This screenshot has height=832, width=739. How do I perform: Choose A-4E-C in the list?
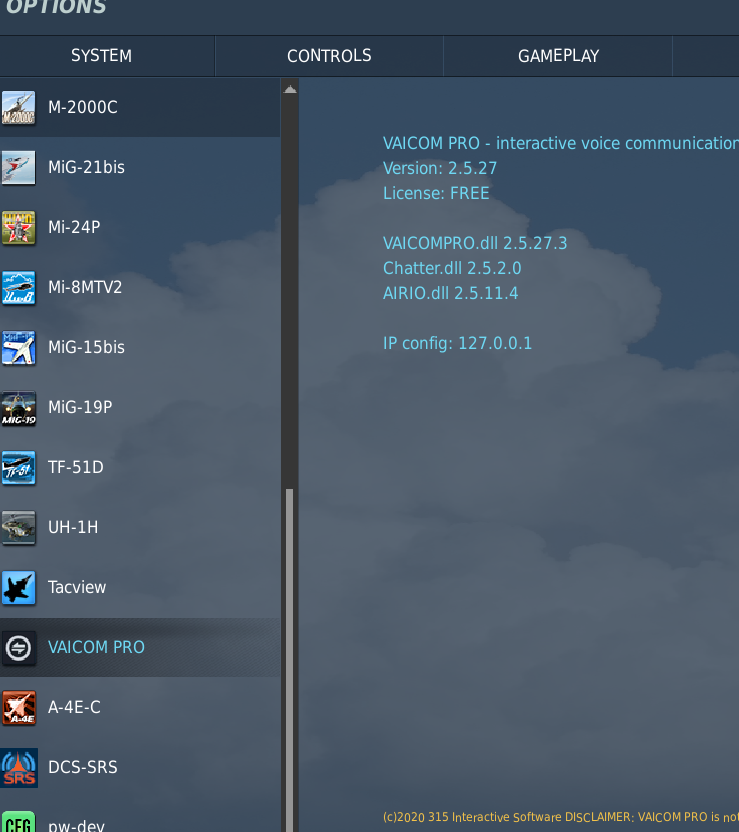point(140,707)
